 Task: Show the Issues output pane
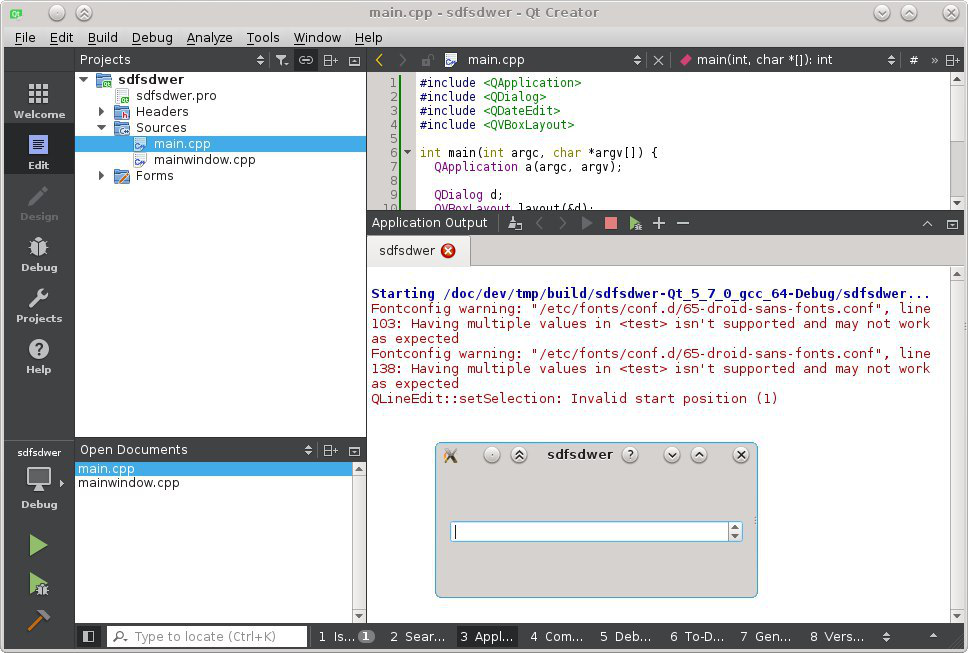346,637
